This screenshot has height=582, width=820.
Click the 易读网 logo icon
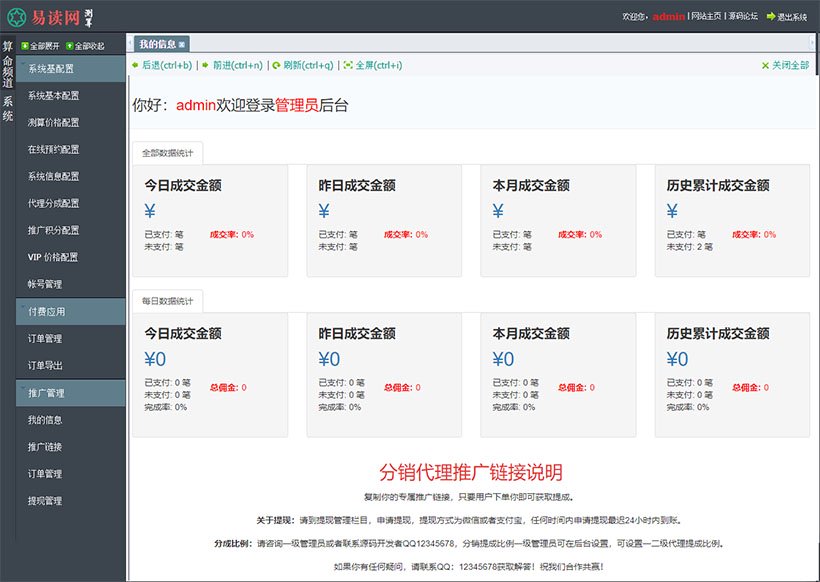point(16,16)
